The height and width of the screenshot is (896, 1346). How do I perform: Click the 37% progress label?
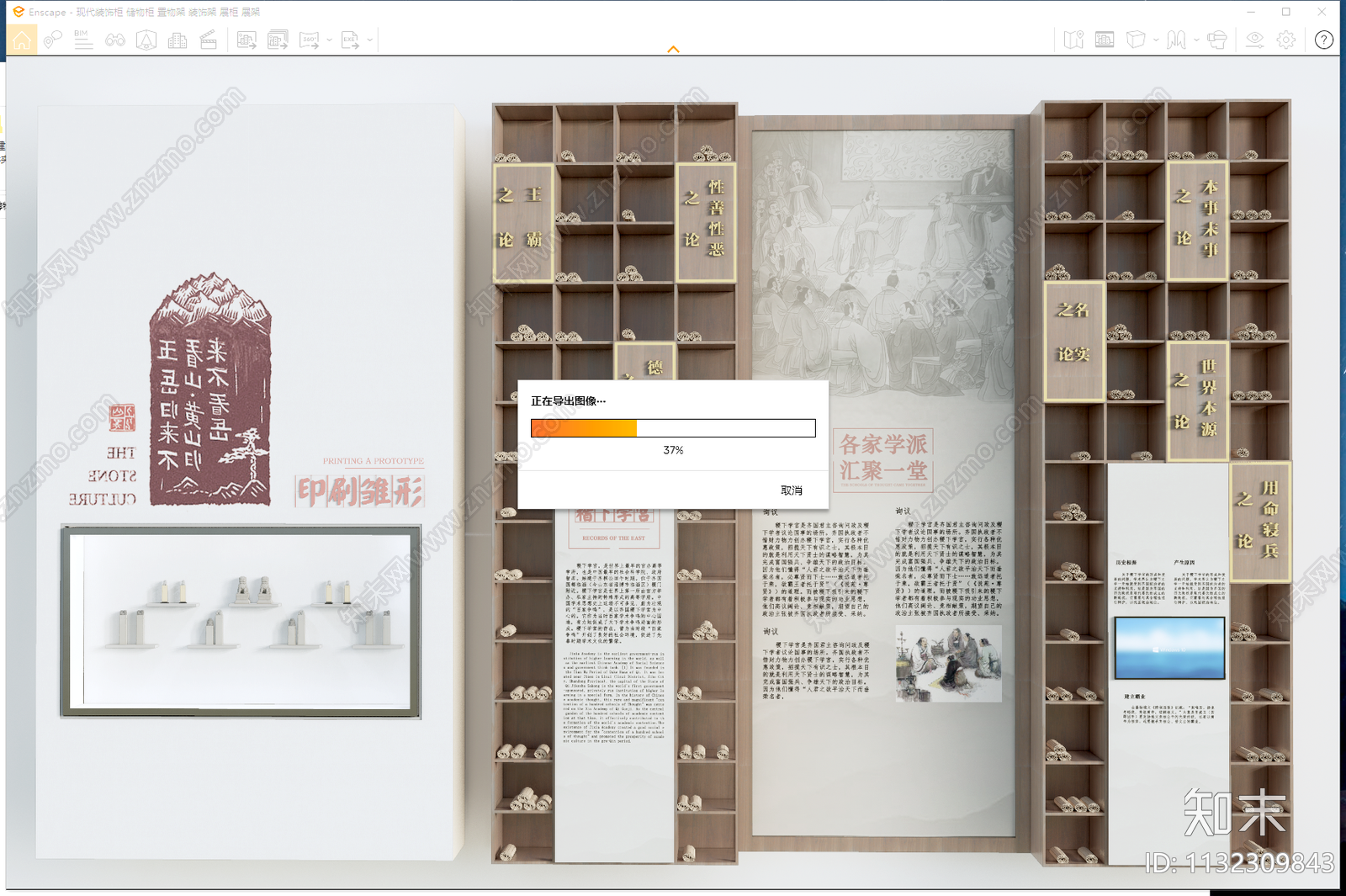[x=673, y=451]
